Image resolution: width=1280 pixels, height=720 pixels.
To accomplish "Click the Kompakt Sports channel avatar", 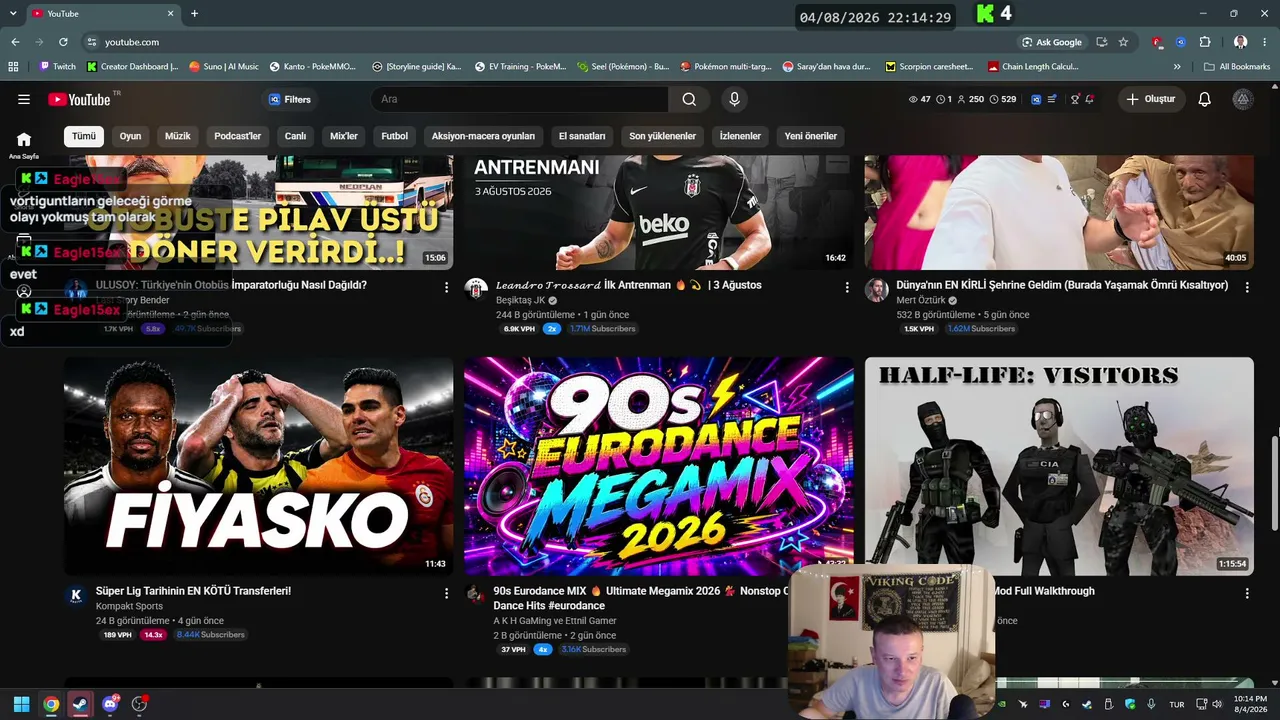I will [x=76, y=596].
